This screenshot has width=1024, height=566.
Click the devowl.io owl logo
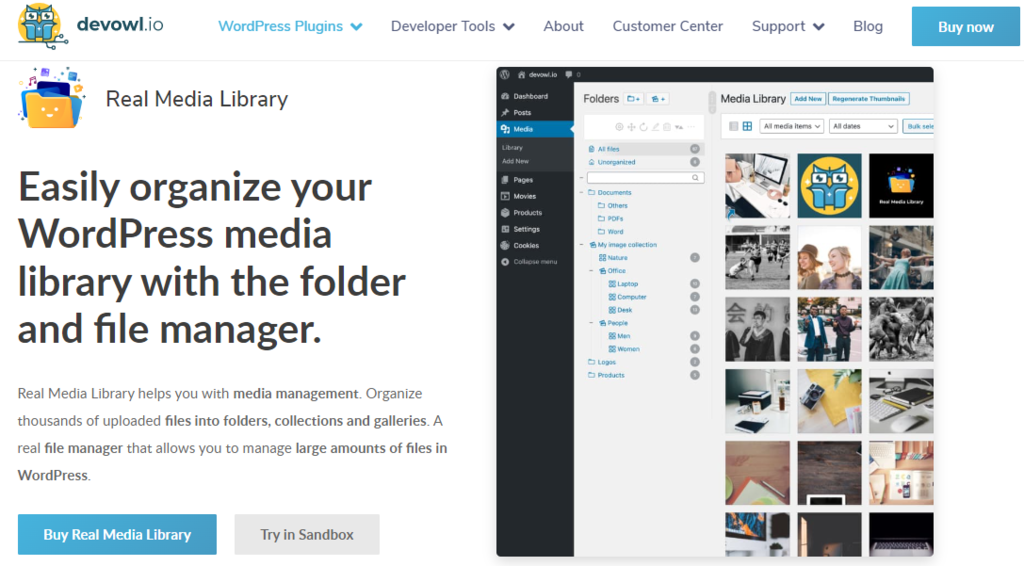(x=42, y=26)
